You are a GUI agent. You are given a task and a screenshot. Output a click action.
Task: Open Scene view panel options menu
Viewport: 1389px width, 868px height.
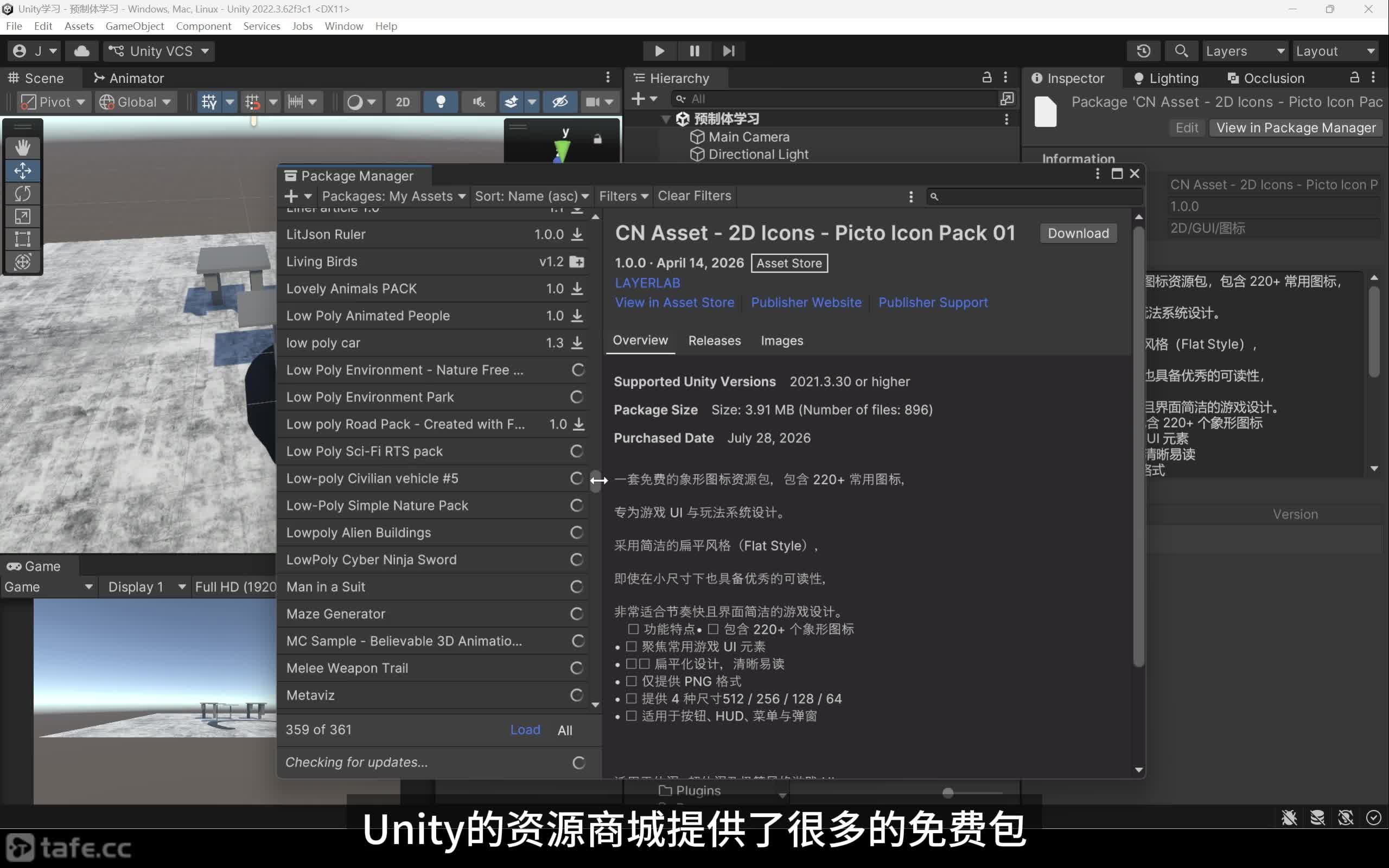coord(608,78)
